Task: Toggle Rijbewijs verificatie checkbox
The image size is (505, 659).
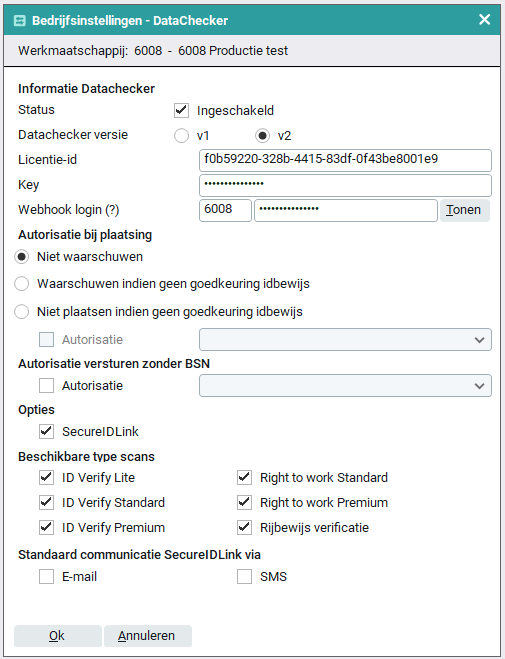Action: click(244, 527)
